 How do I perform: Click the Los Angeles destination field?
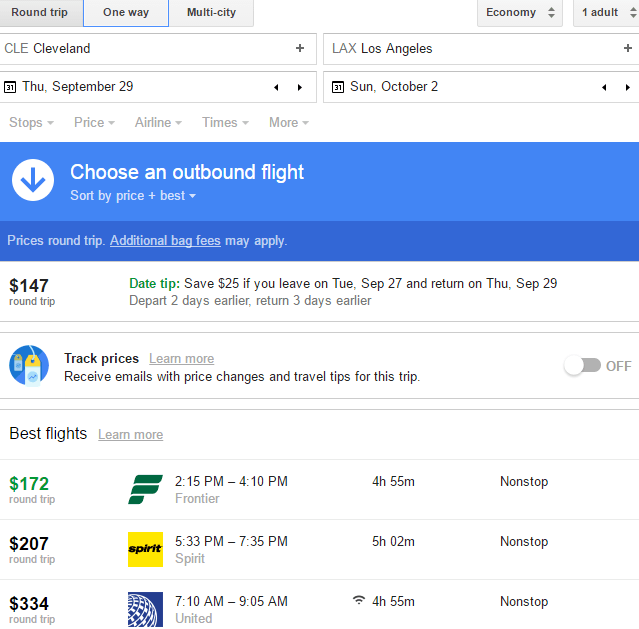470,48
